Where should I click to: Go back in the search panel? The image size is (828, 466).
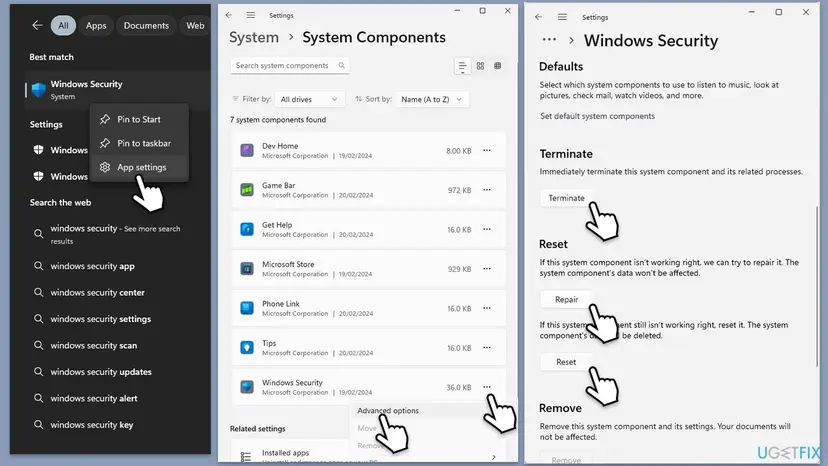(x=37, y=25)
